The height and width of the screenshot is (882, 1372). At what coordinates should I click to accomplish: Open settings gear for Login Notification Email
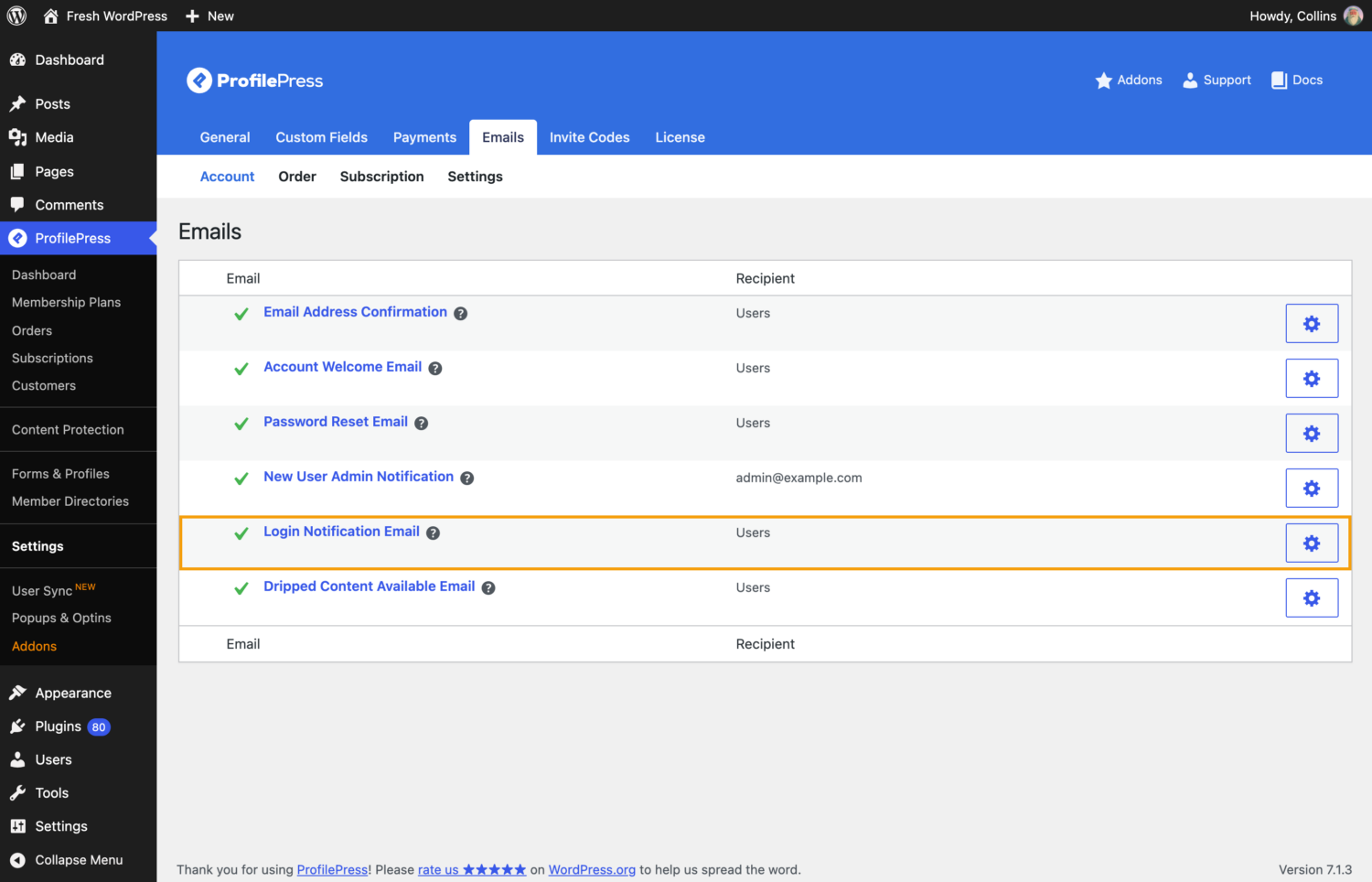coord(1312,543)
